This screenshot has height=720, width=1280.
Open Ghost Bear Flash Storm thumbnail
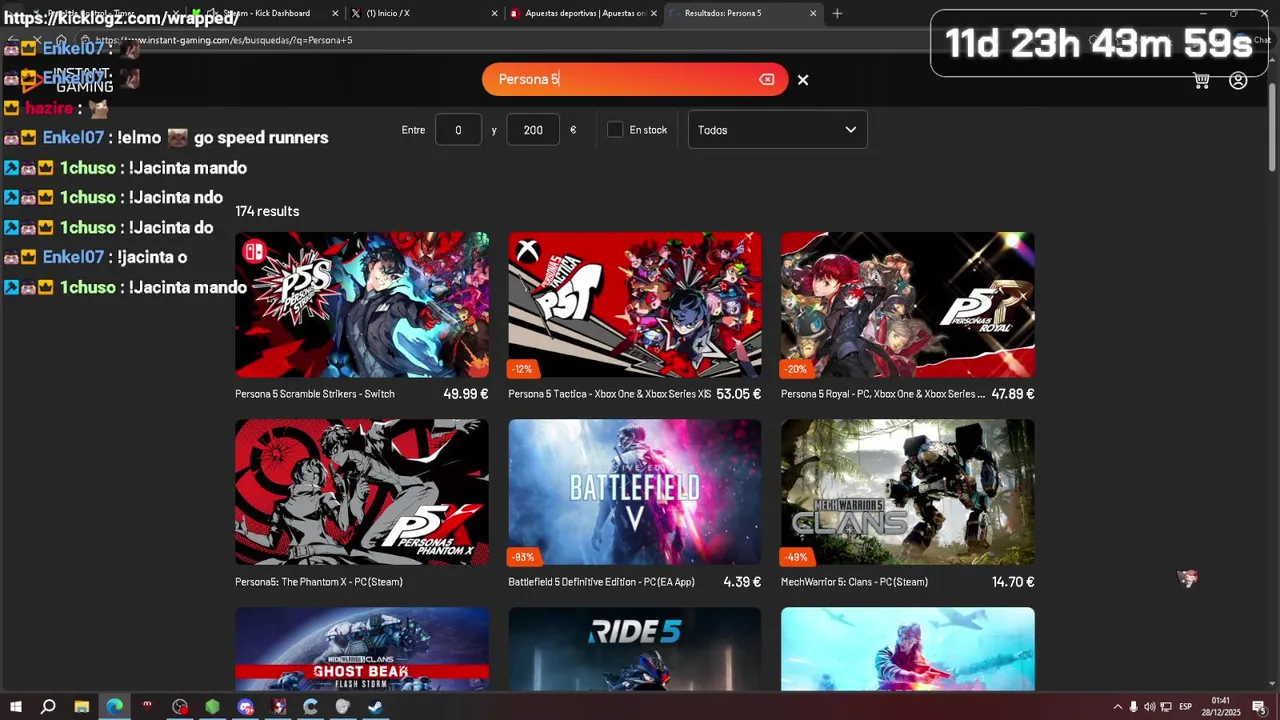pos(362,648)
